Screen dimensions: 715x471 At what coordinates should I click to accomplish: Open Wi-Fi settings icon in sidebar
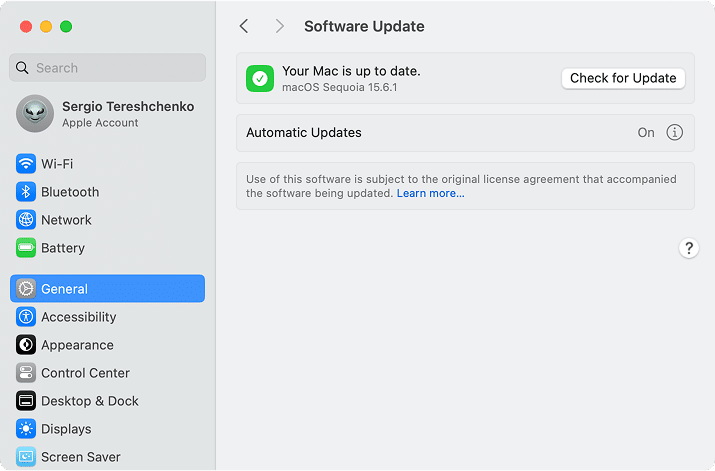click(x=26, y=164)
